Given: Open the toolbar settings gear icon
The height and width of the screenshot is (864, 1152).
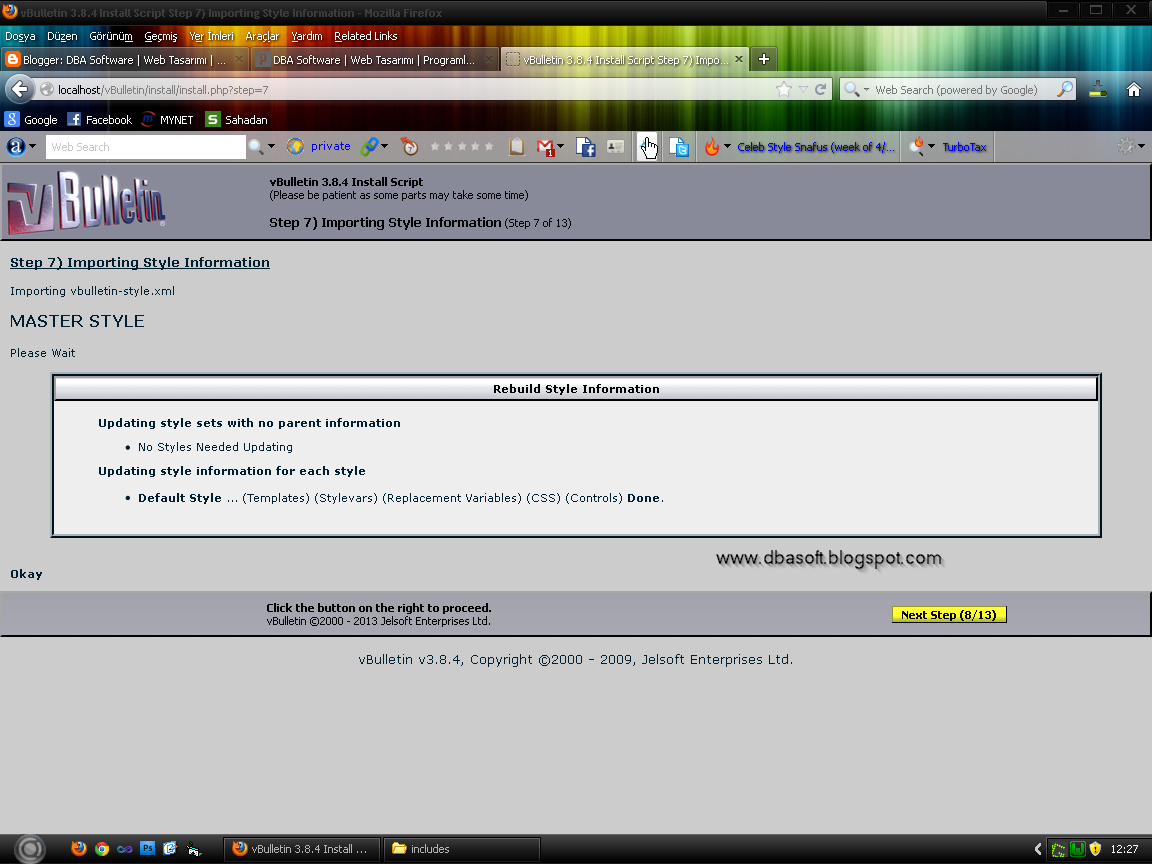Looking at the screenshot, I should [x=1126, y=146].
